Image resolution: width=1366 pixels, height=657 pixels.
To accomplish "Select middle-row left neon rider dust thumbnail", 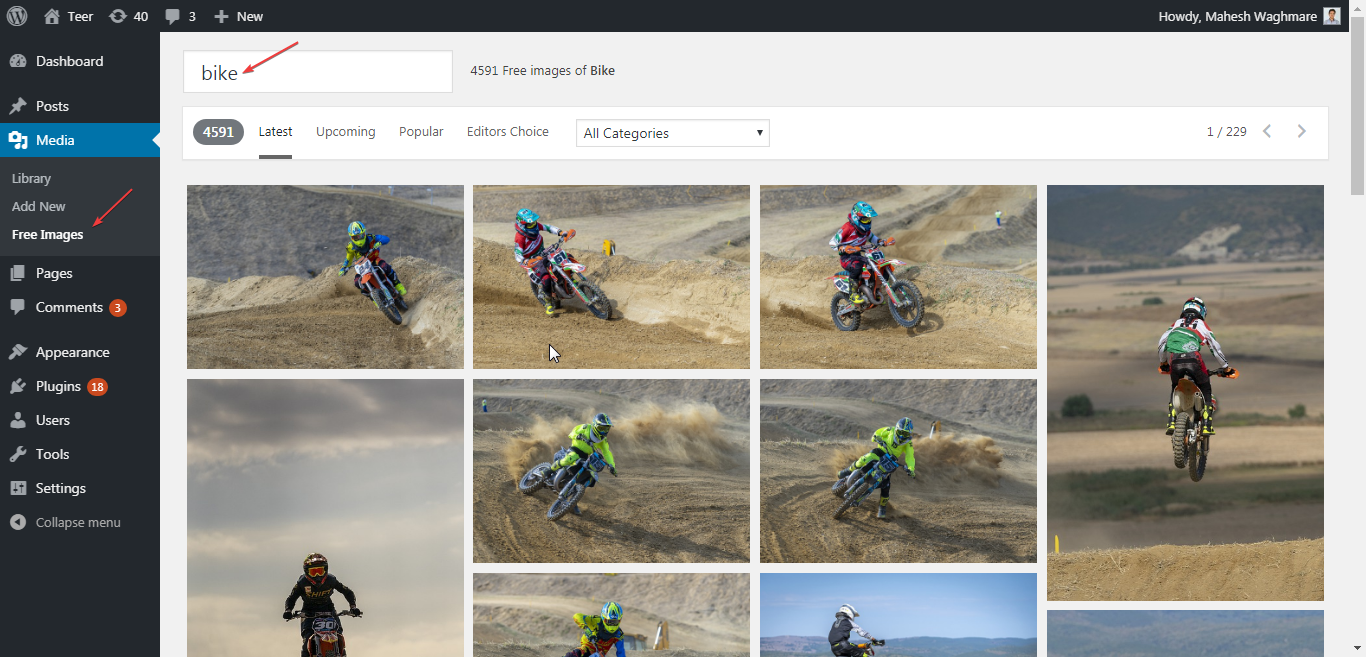I will [611, 471].
